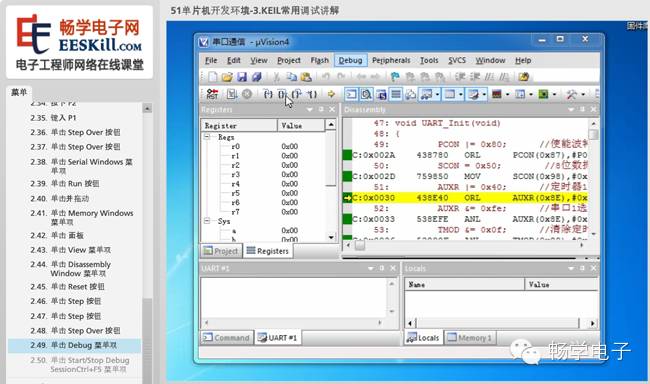Open lesson step 2.41 Memory Windows

tap(82, 217)
